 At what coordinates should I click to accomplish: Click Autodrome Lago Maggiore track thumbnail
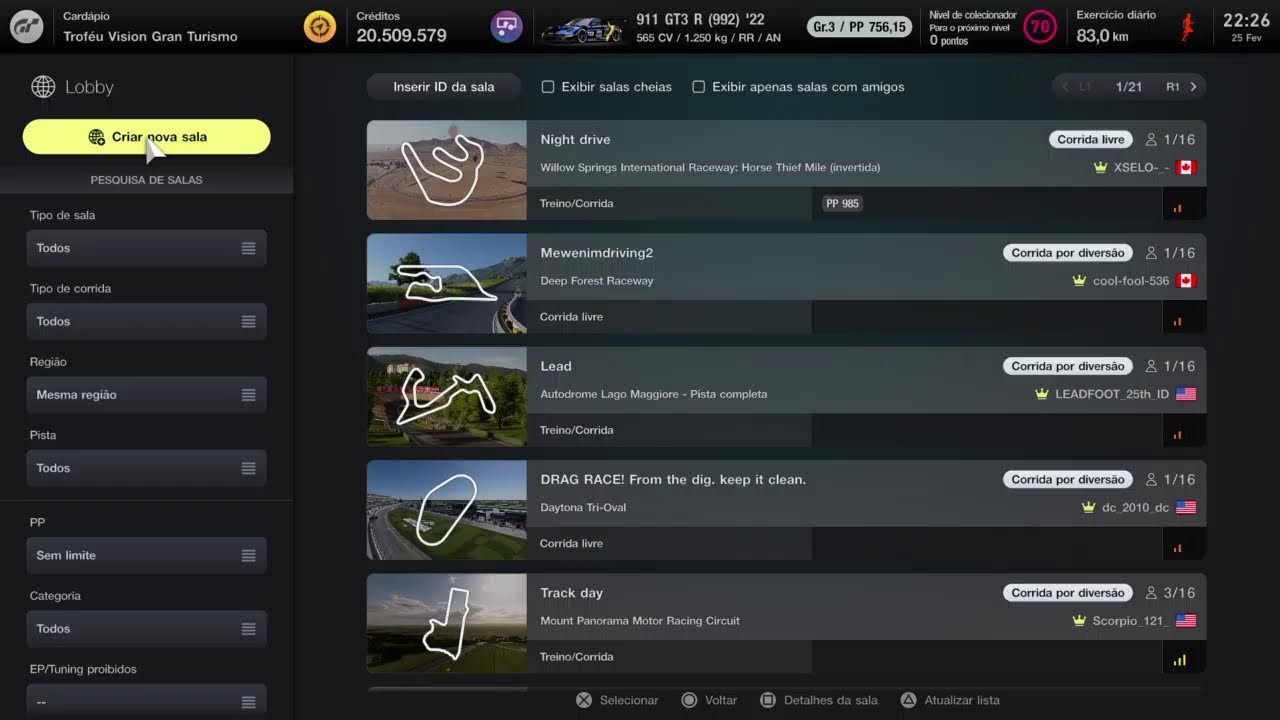(447, 396)
